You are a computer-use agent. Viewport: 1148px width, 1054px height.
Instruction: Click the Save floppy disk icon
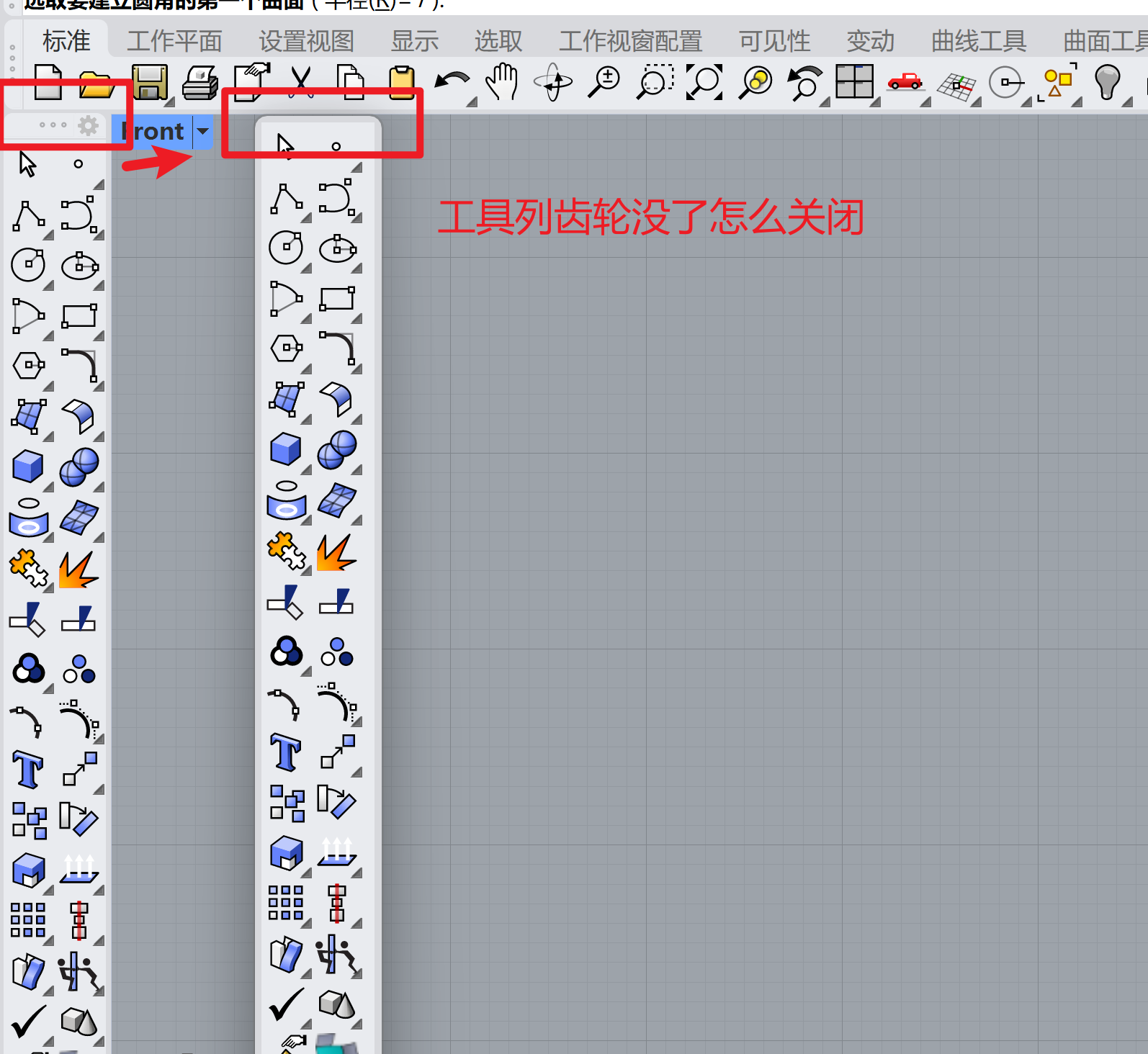click(149, 82)
